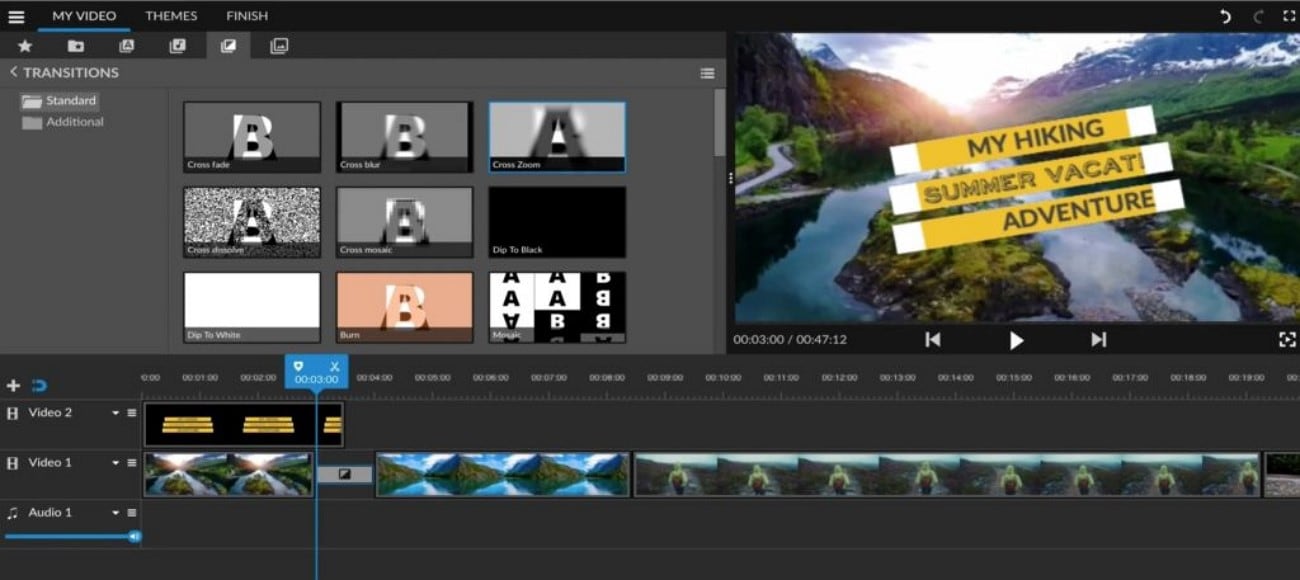The image size is (1300, 580).
Task: Select the Cross mosaic transition thumbnail
Action: pyautogui.click(x=404, y=222)
